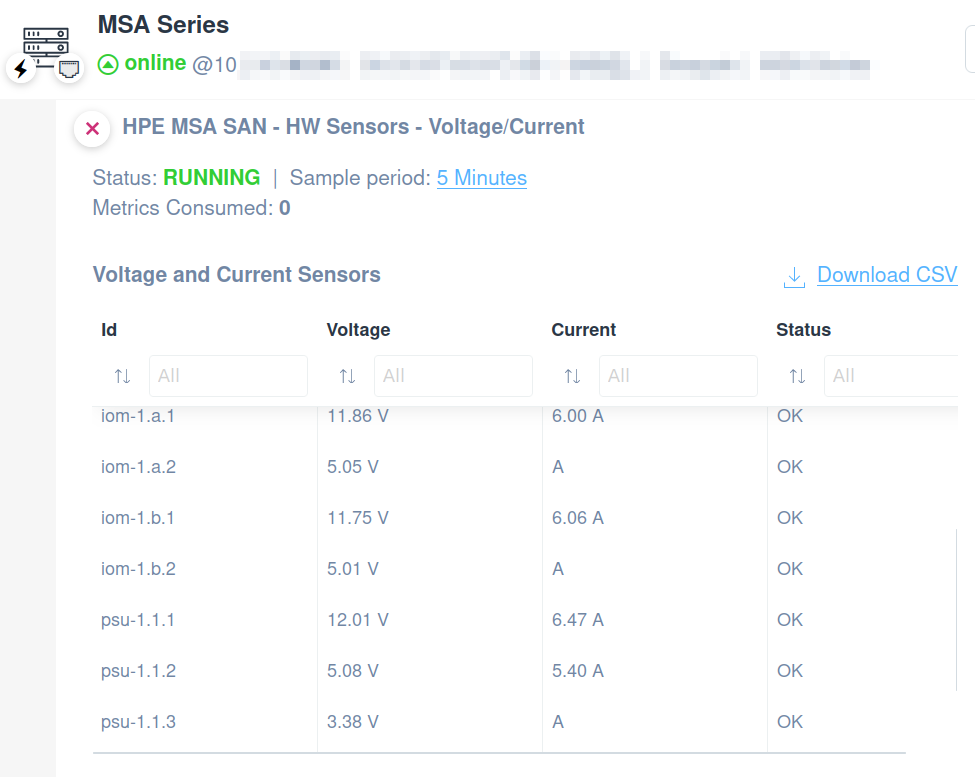Click the Current column header

click(584, 329)
